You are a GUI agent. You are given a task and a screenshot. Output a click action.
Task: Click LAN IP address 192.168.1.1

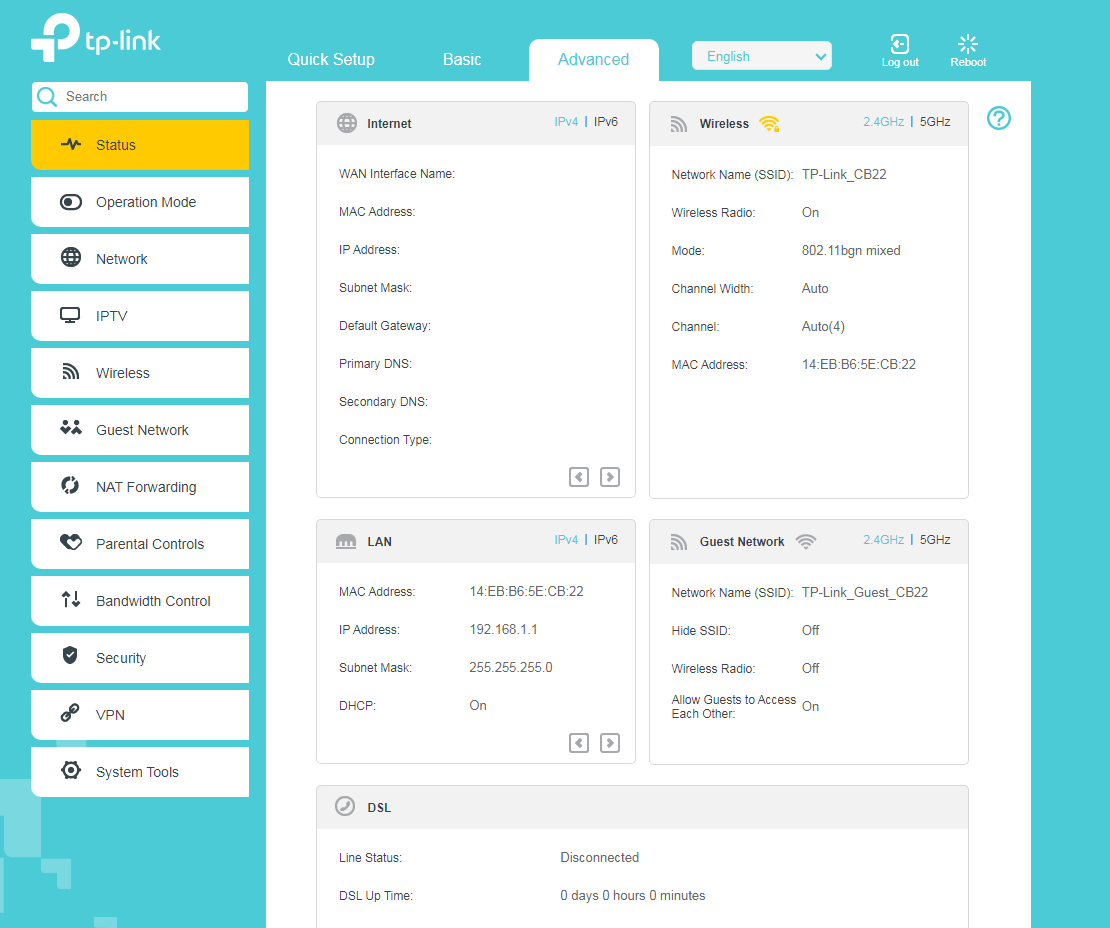[503, 629]
